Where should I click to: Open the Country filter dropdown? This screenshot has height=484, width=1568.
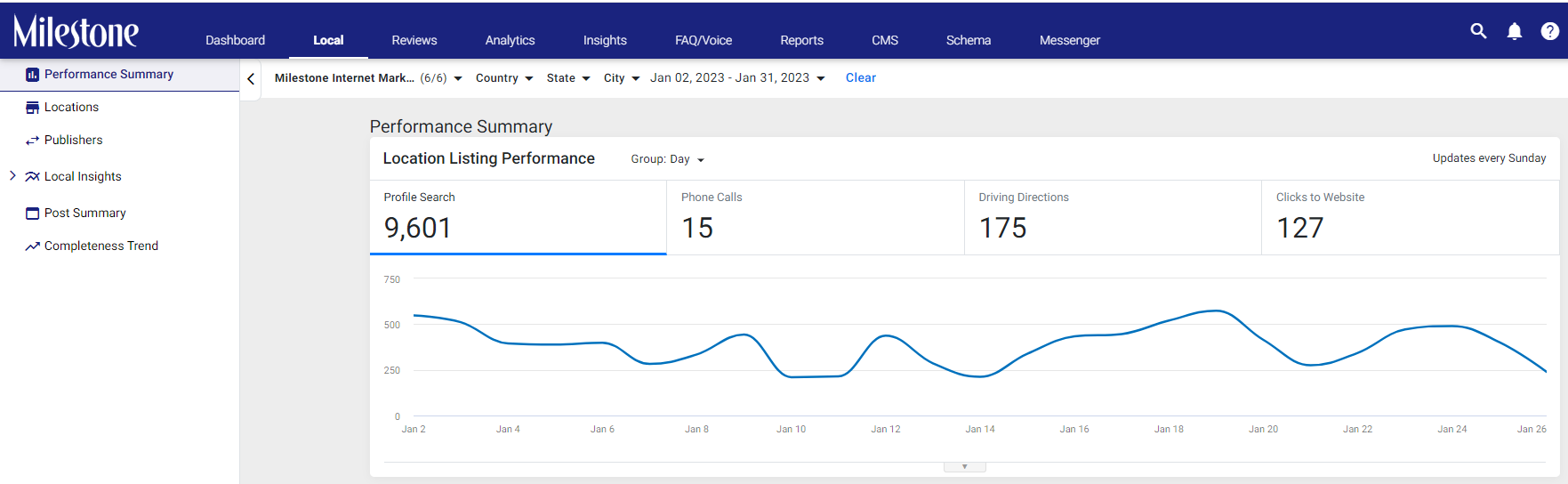tap(504, 78)
